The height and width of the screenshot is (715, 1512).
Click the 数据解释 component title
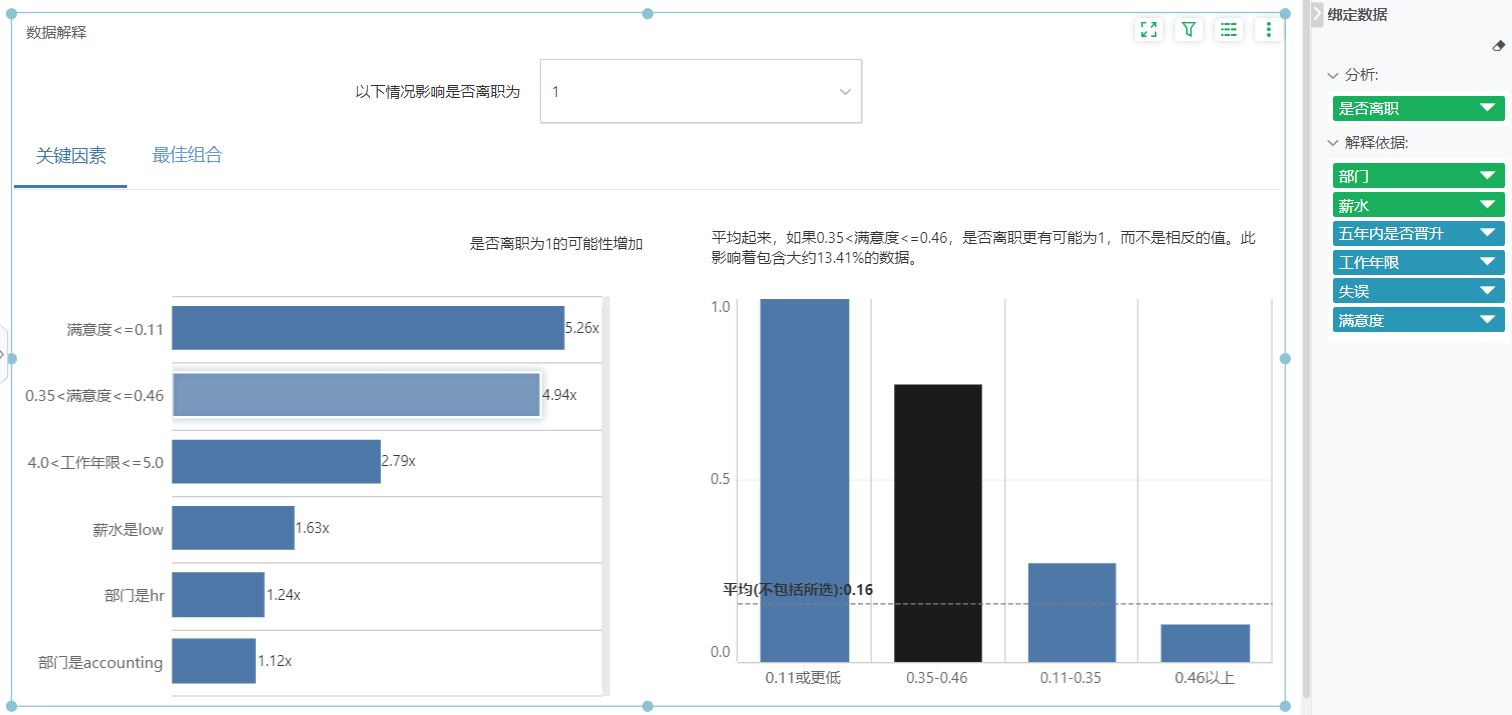[x=56, y=32]
